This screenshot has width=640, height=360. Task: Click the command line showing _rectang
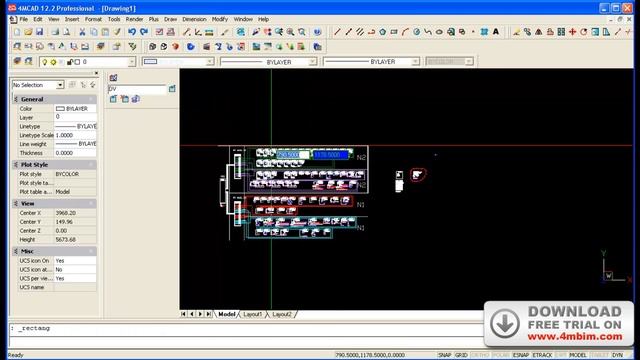[x=245, y=328]
